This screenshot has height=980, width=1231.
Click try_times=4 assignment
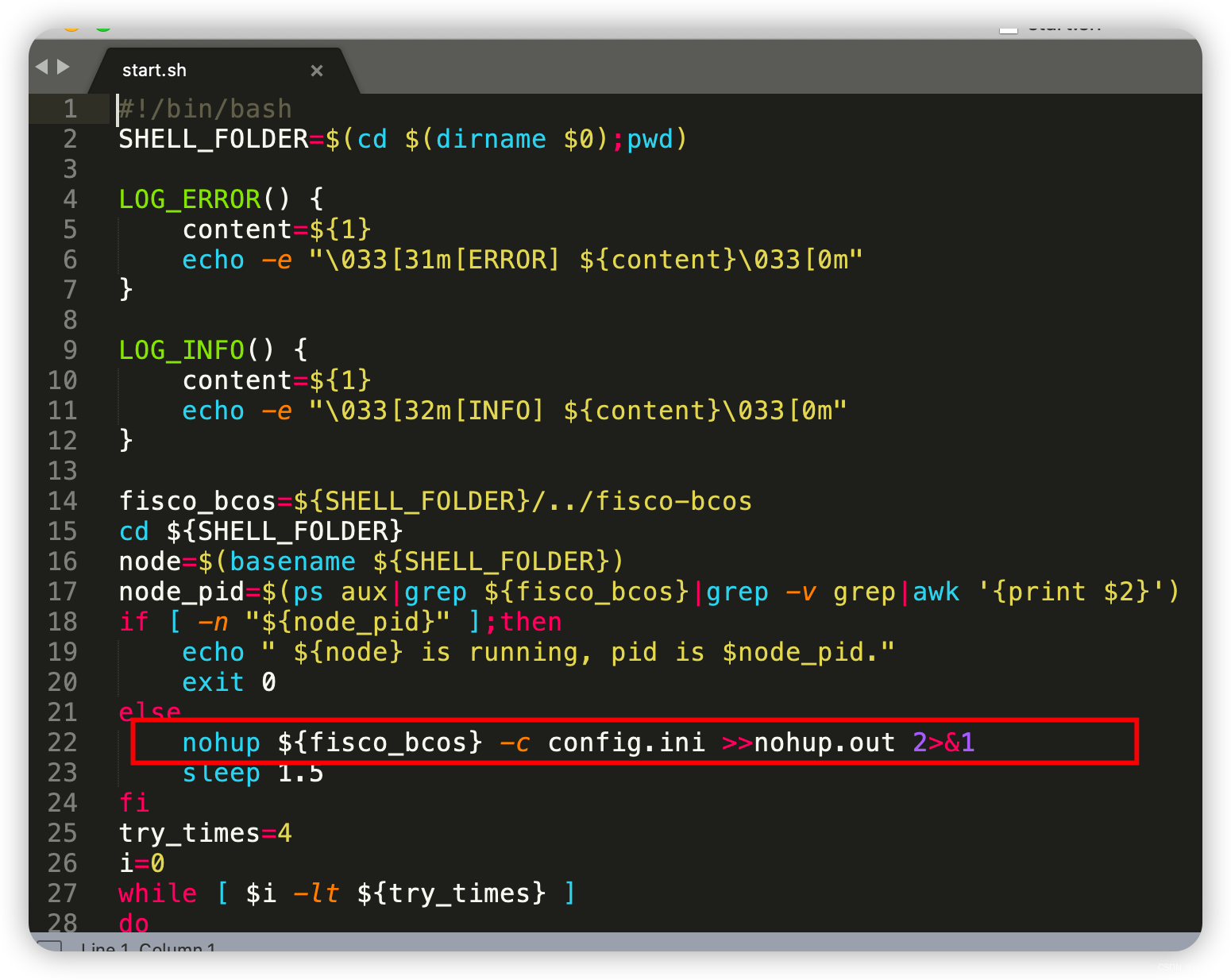pos(206,833)
